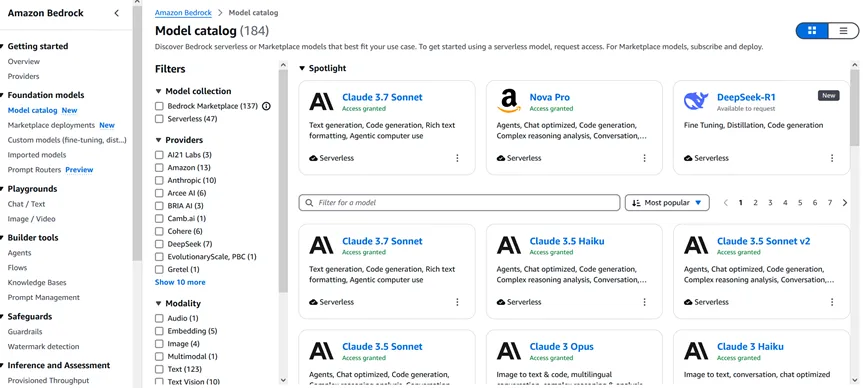The height and width of the screenshot is (388, 863).
Task: Check the Bedrock Marketplace (137) filter
Action: (x=159, y=106)
